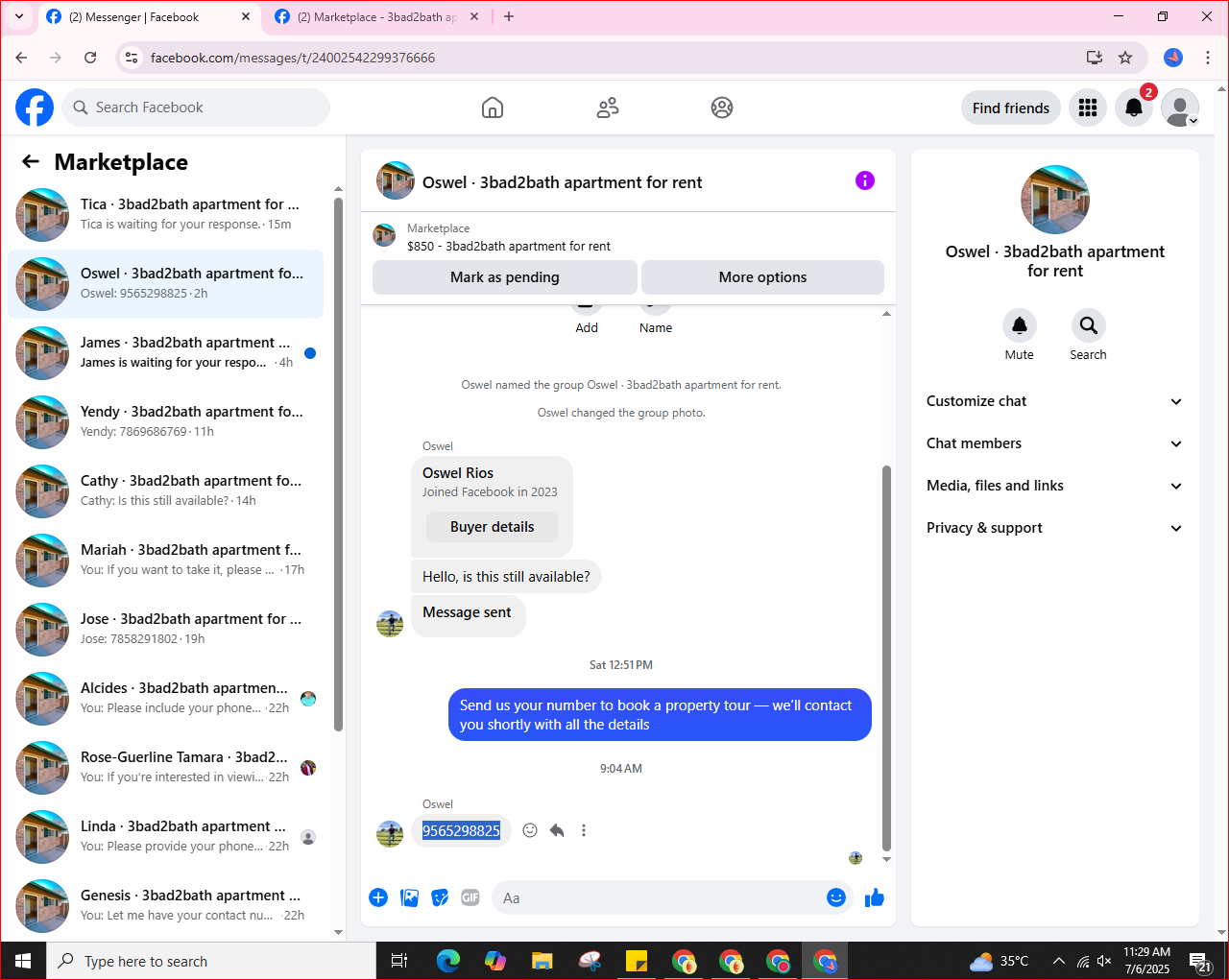The width and height of the screenshot is (1229, 980).
Task: Open Jose conversation in list
Action: pos(166,630)
